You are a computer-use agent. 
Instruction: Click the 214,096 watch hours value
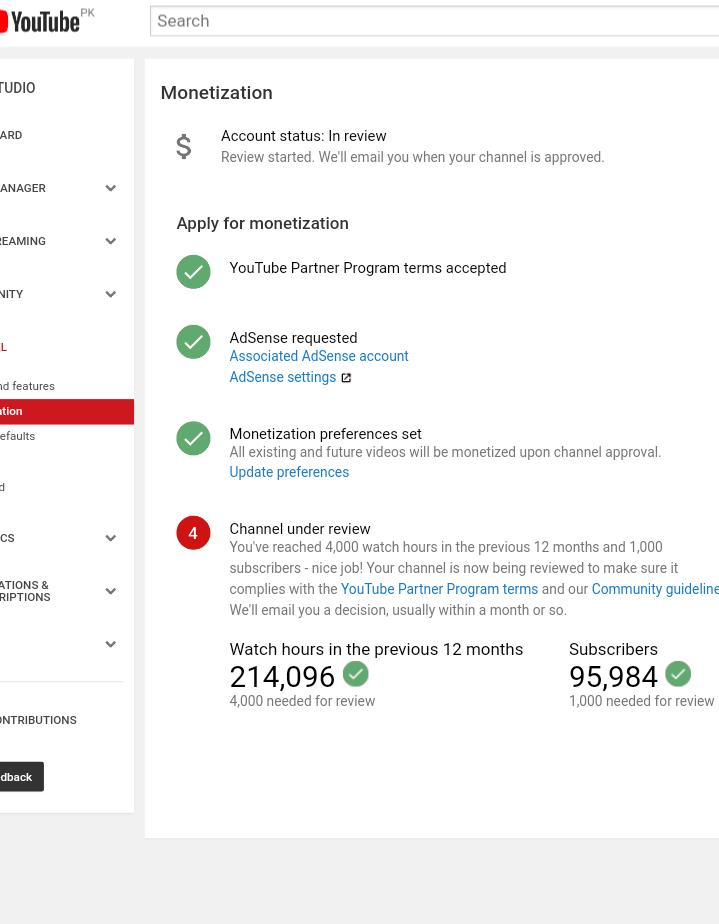[282, 676]
